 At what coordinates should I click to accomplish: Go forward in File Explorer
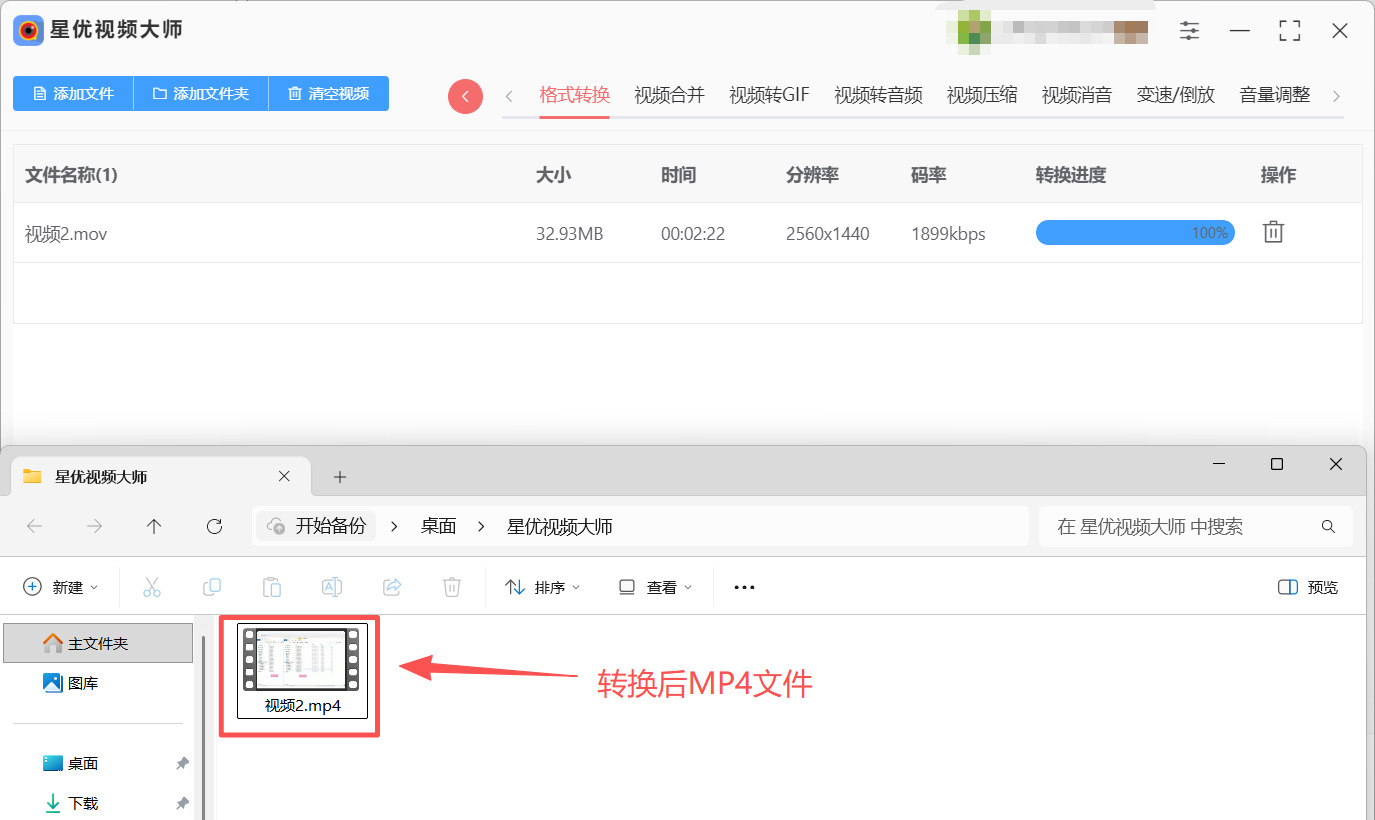pos(94,526)
